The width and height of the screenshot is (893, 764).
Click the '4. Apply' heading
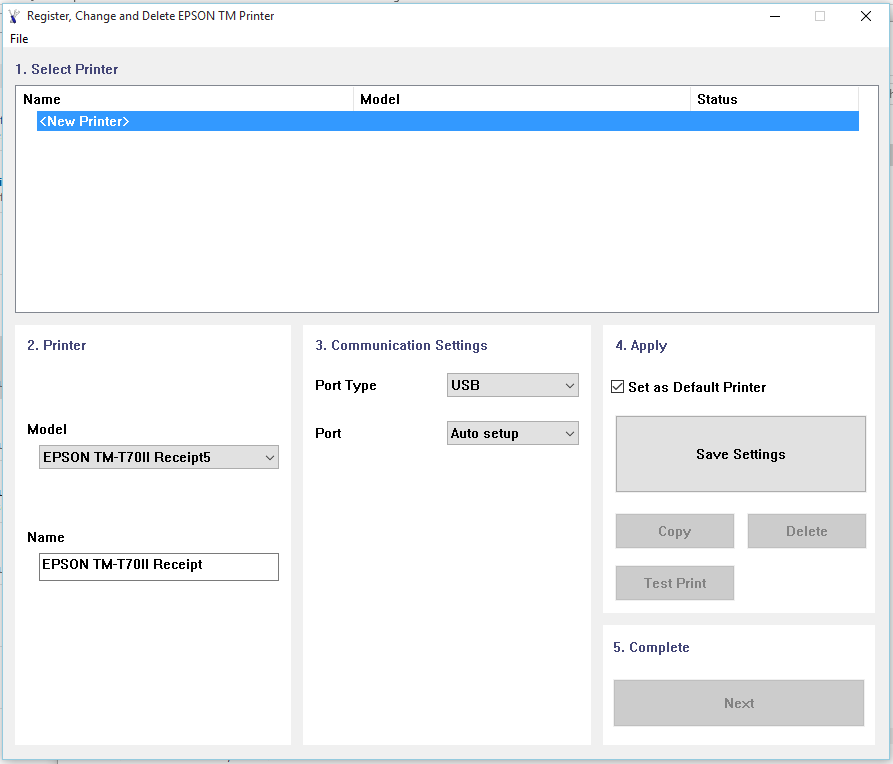click(641, 345)
